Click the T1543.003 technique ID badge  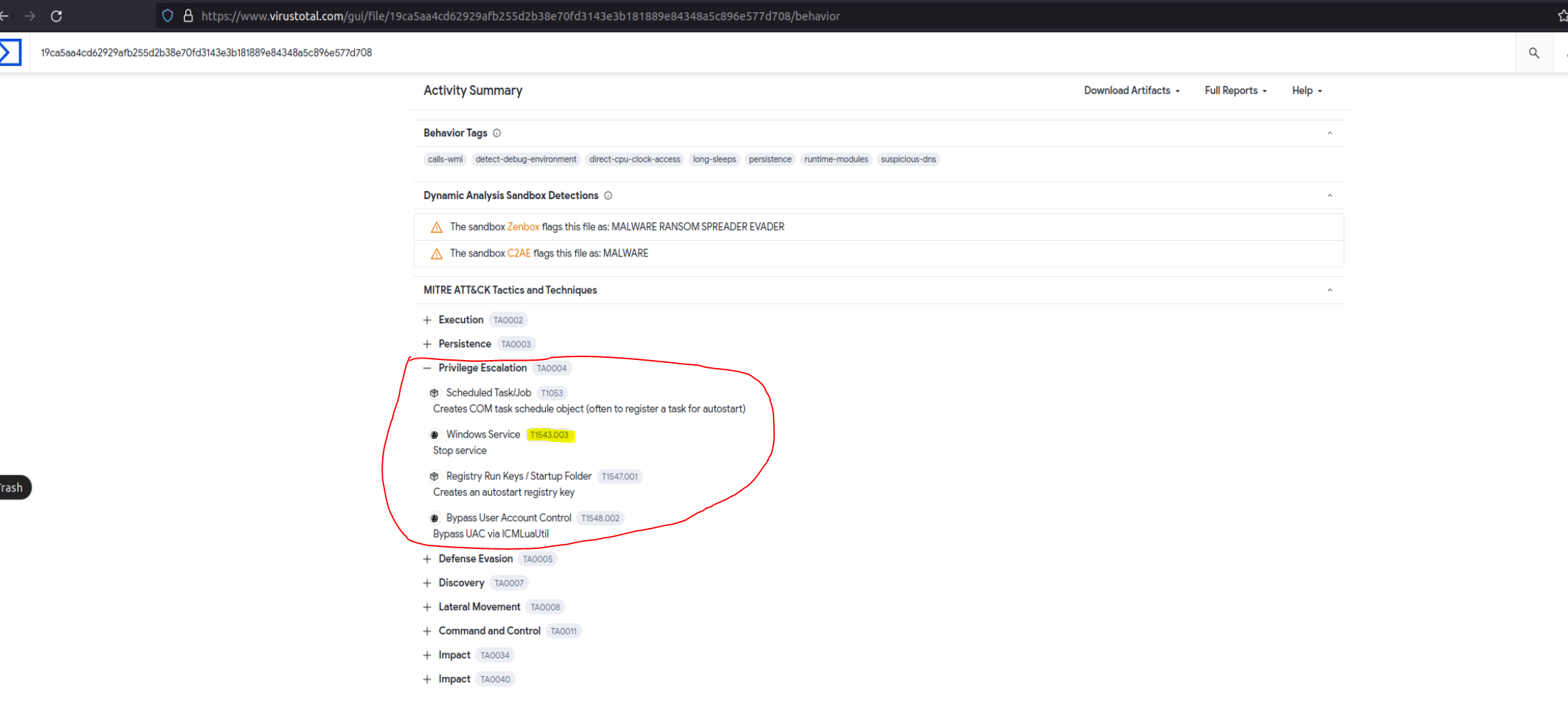[549, 435]
